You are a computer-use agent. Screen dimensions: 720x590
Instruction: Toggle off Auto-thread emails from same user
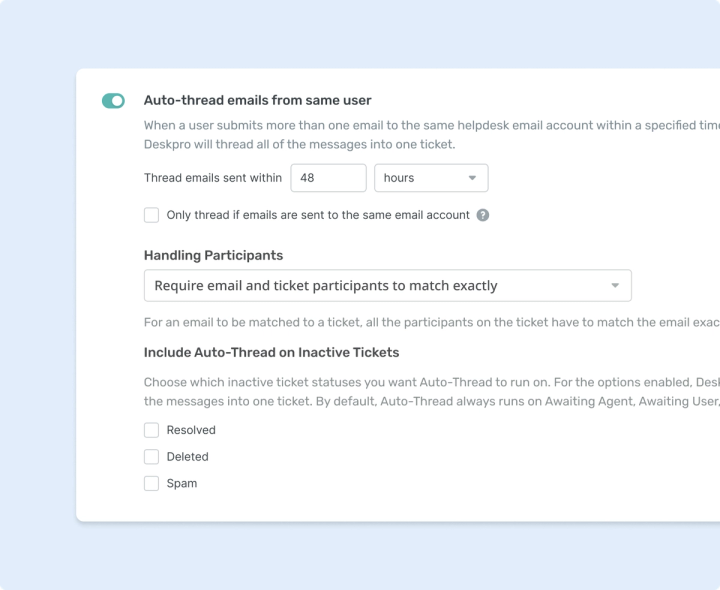(113, 101)
